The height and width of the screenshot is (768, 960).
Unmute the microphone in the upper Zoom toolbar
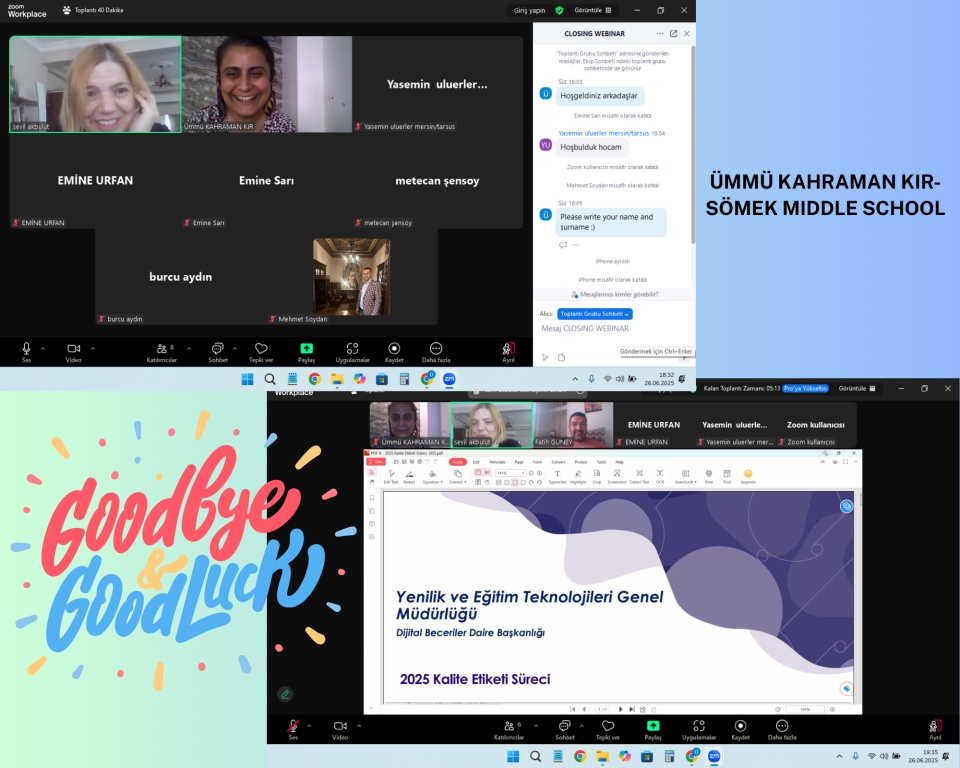coord(27,349)
